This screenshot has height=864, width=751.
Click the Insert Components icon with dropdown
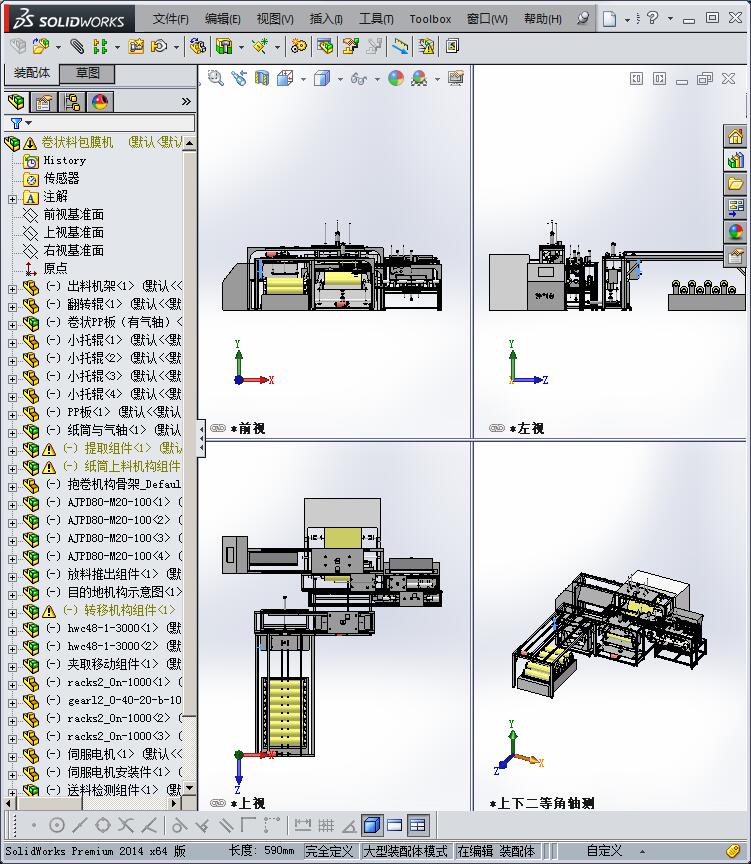point(41,46)
